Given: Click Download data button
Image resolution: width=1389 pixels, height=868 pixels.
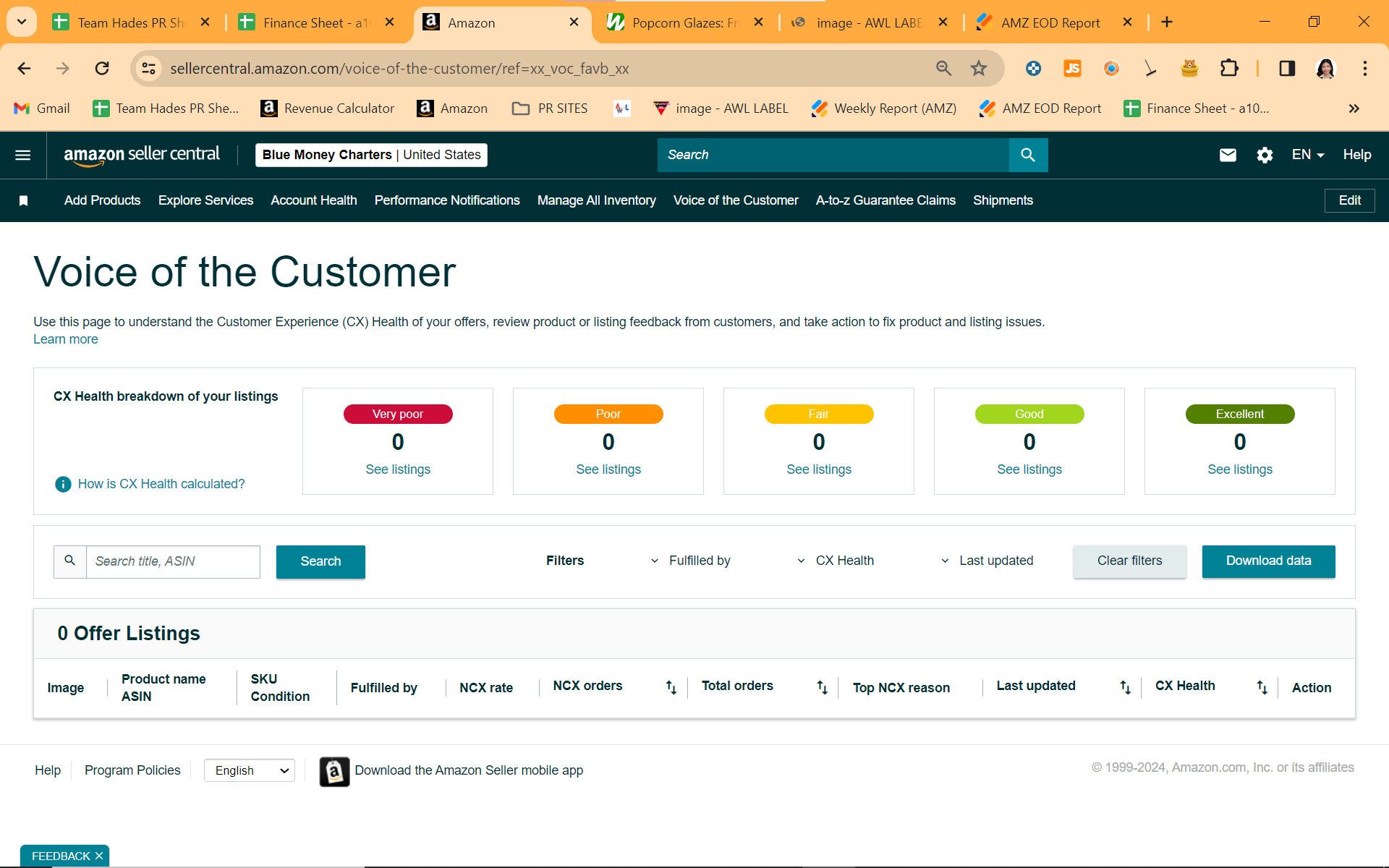Looking at the screenshot, I should point(1268,561).
